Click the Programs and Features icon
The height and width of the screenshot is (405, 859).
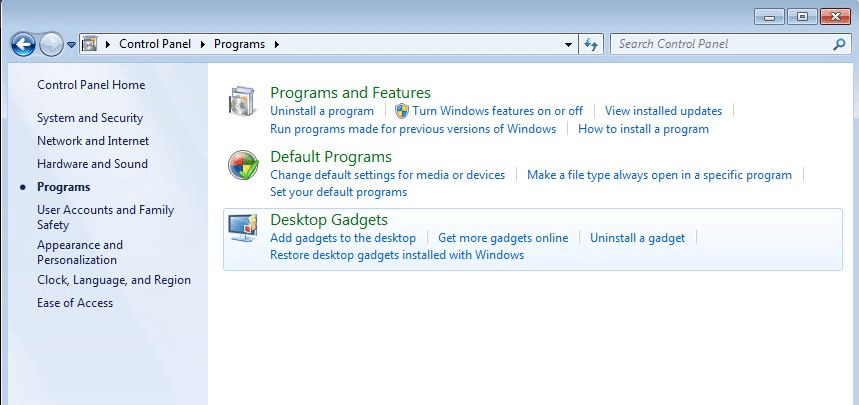coord(242,100)
